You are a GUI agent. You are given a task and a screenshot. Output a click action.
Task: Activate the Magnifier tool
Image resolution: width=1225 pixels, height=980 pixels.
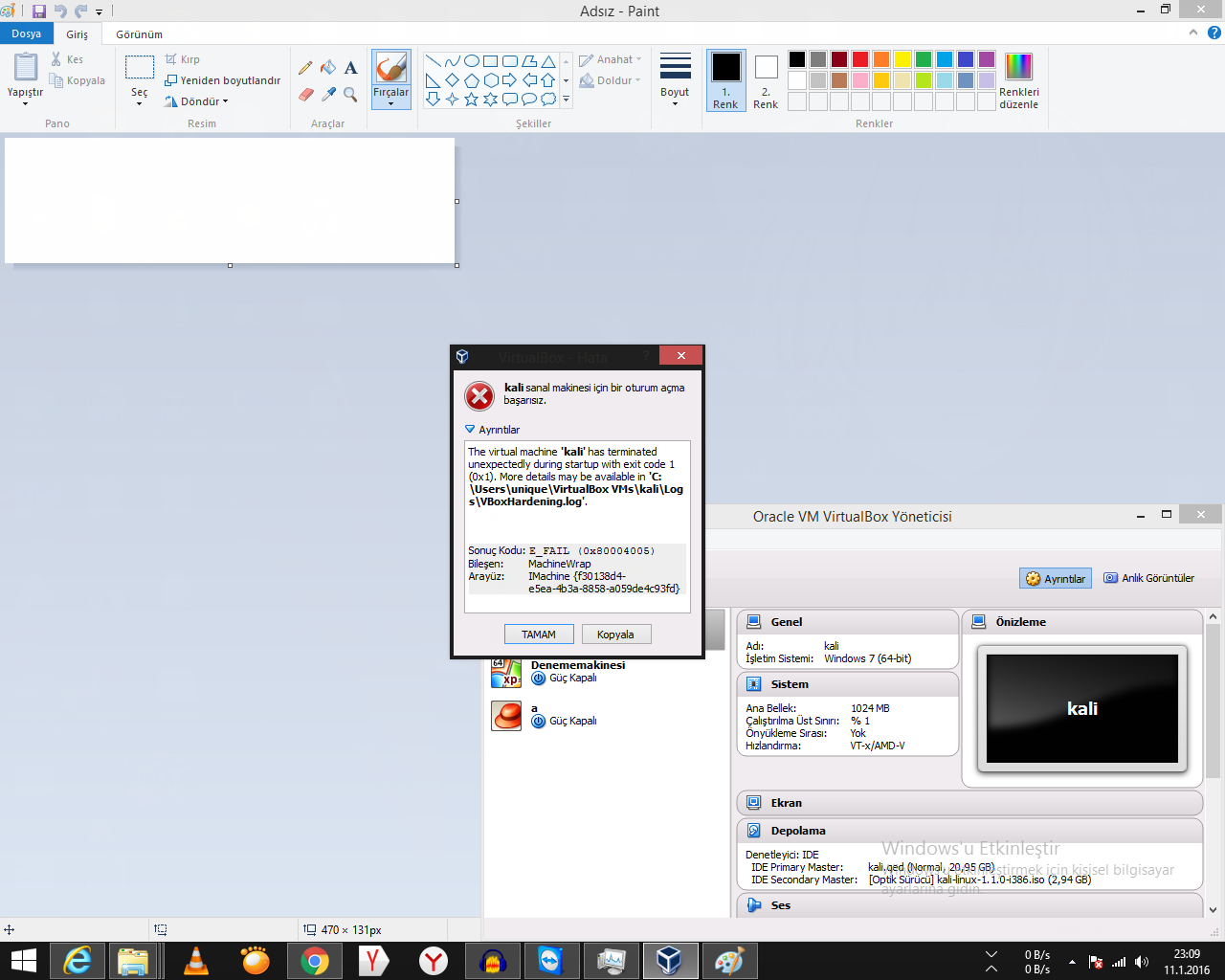(351, 94)
